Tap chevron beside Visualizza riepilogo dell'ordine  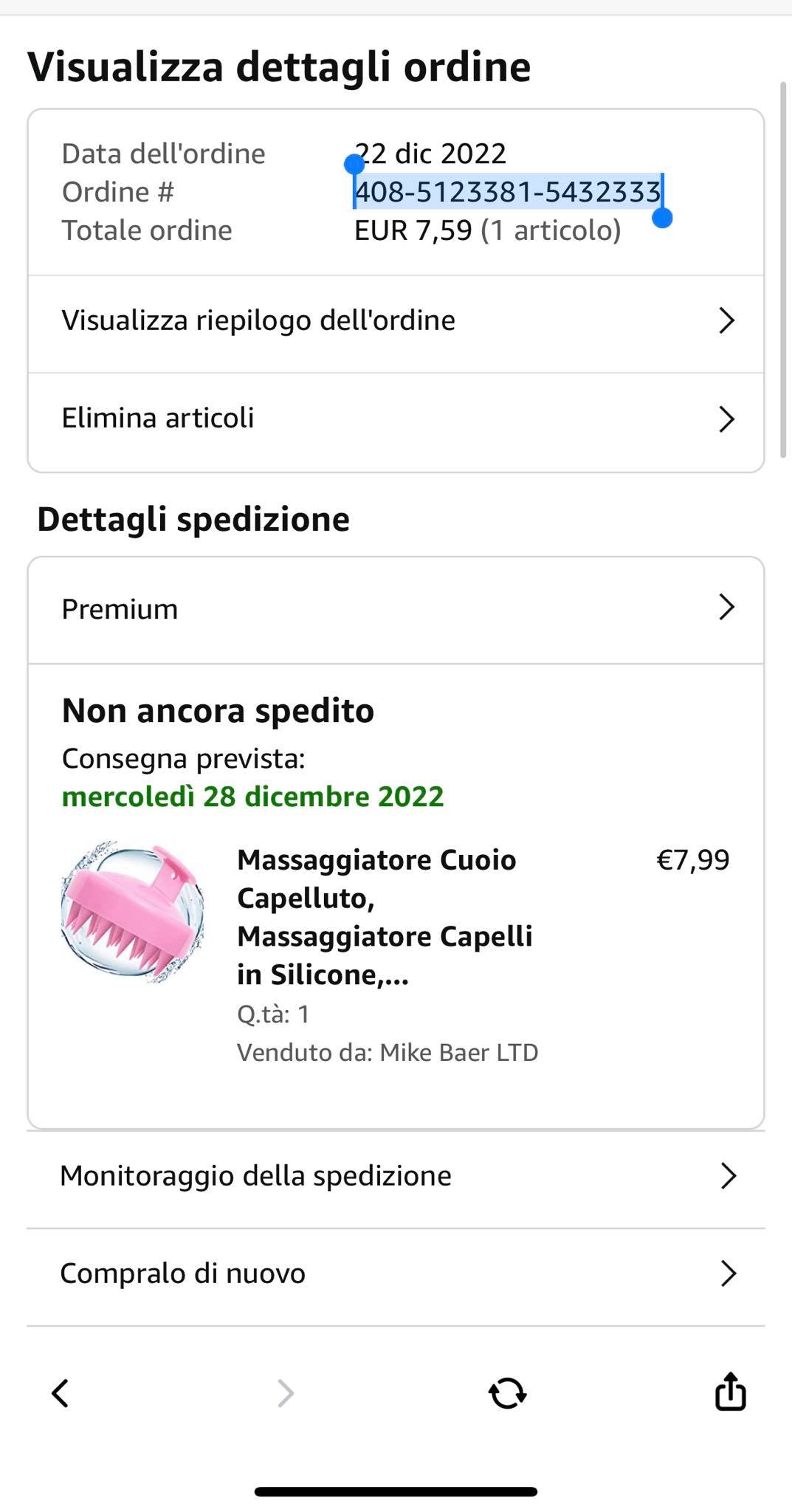point(727,320)
